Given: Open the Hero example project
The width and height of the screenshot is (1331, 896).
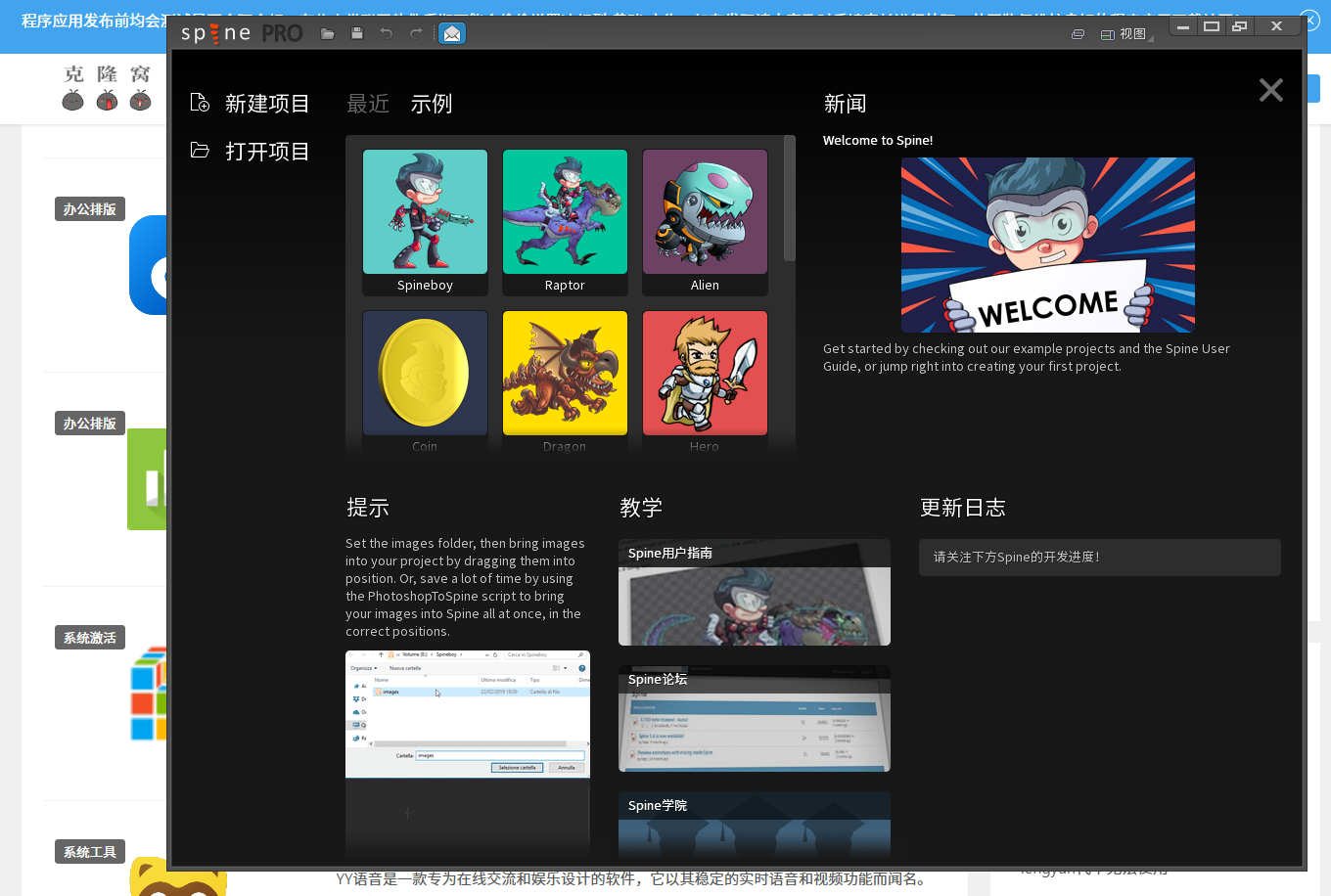Looking at the screenshot, I should click(705, 381).
